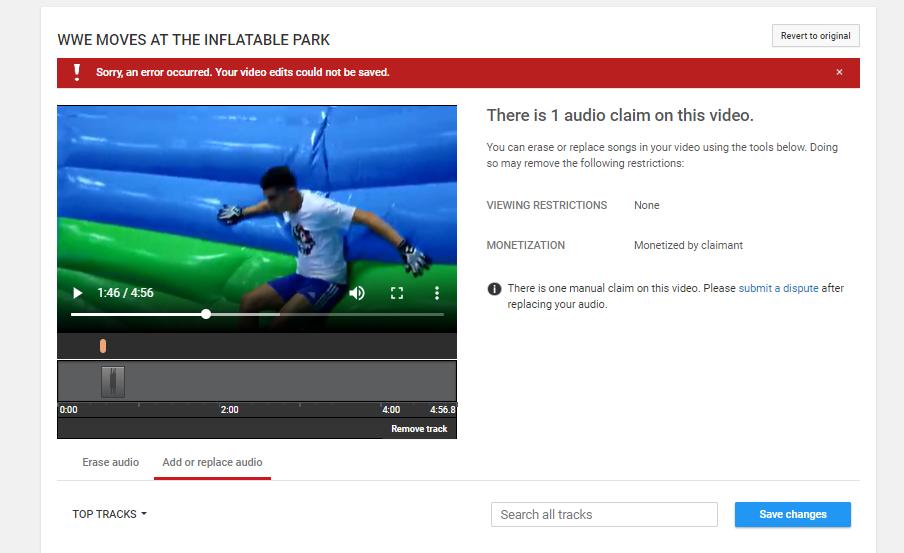
Task: Click the 1:46 / 4:56 time display
Action: [x=125, y=293]
